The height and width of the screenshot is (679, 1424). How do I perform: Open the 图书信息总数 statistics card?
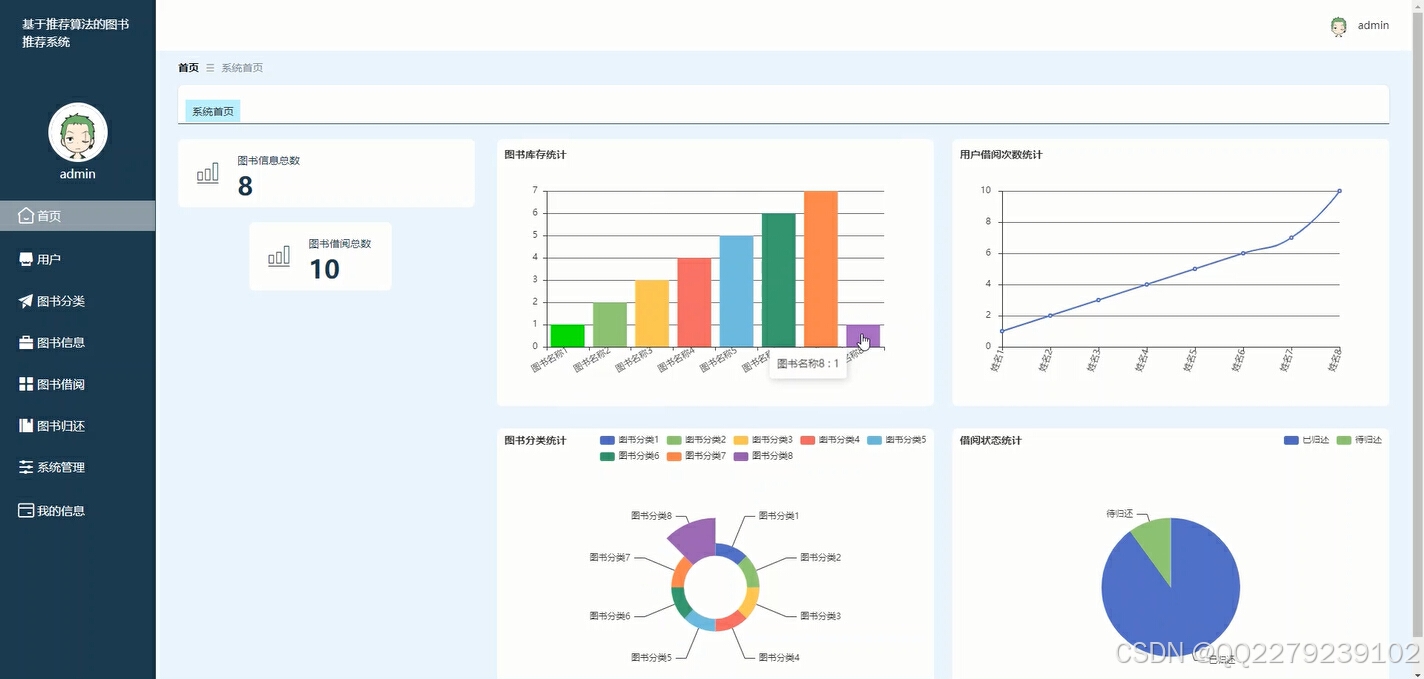pyautogui.click(x=327, y=172)
